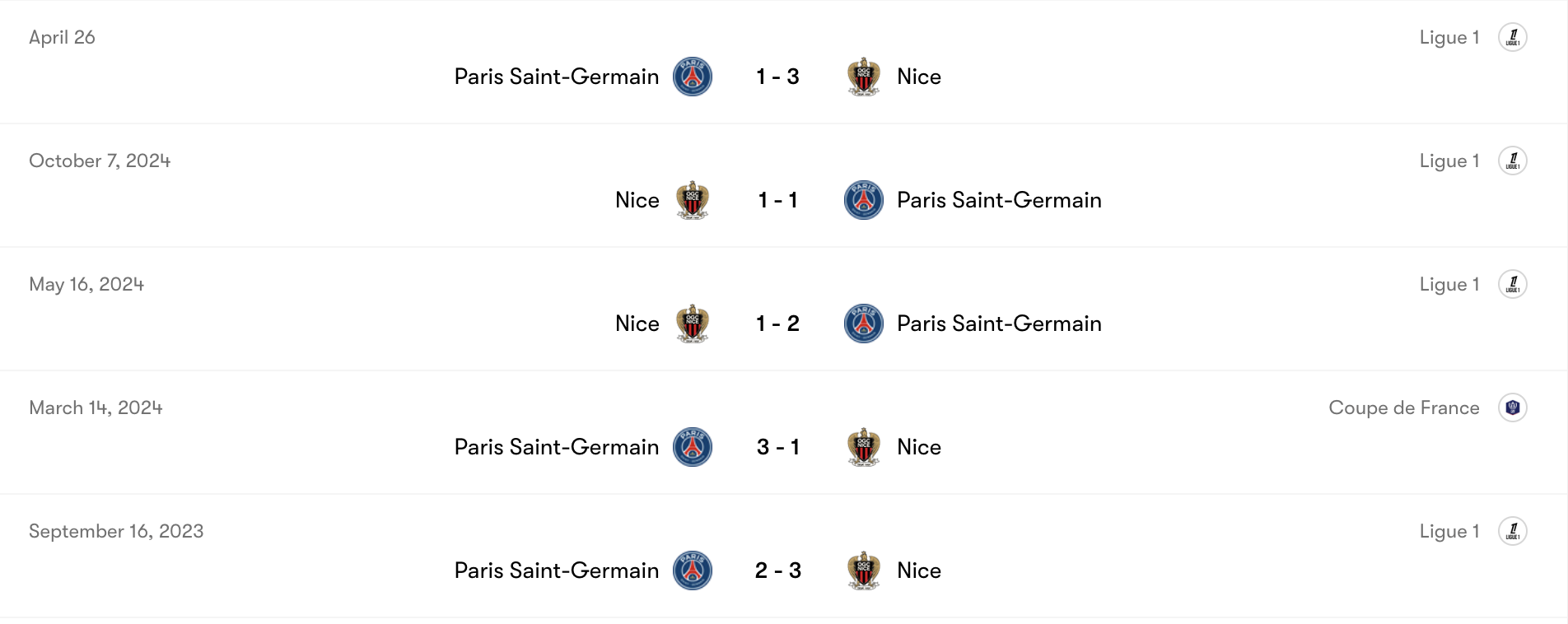The width and height of the screenshot is (1568, 624).
Task: Click the Ligue 1 text label on May 16 row
Action: point(1449,284)
